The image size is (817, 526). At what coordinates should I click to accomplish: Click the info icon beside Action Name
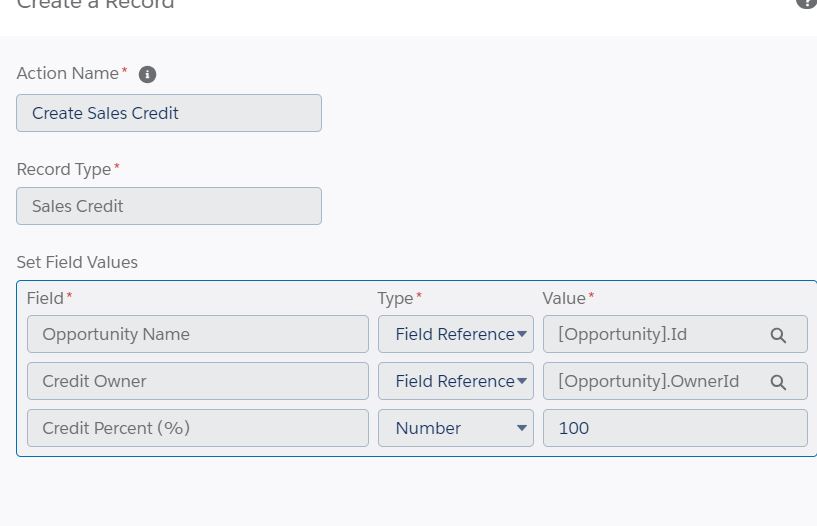(x=147, y=74)
